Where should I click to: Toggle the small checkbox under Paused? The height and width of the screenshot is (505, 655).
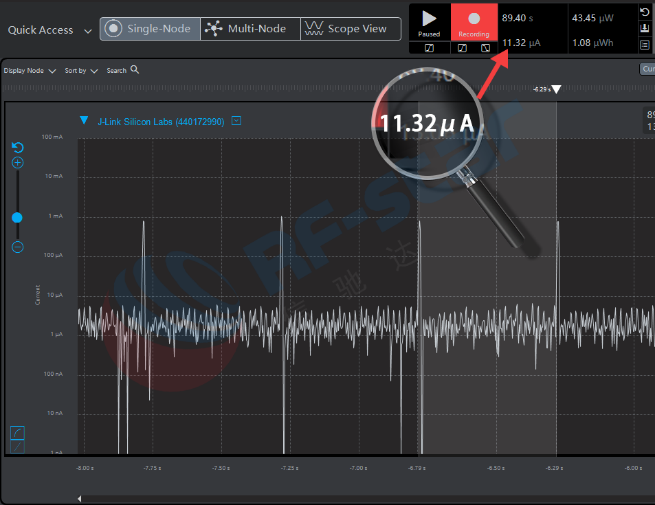click(x=429, y=47)
